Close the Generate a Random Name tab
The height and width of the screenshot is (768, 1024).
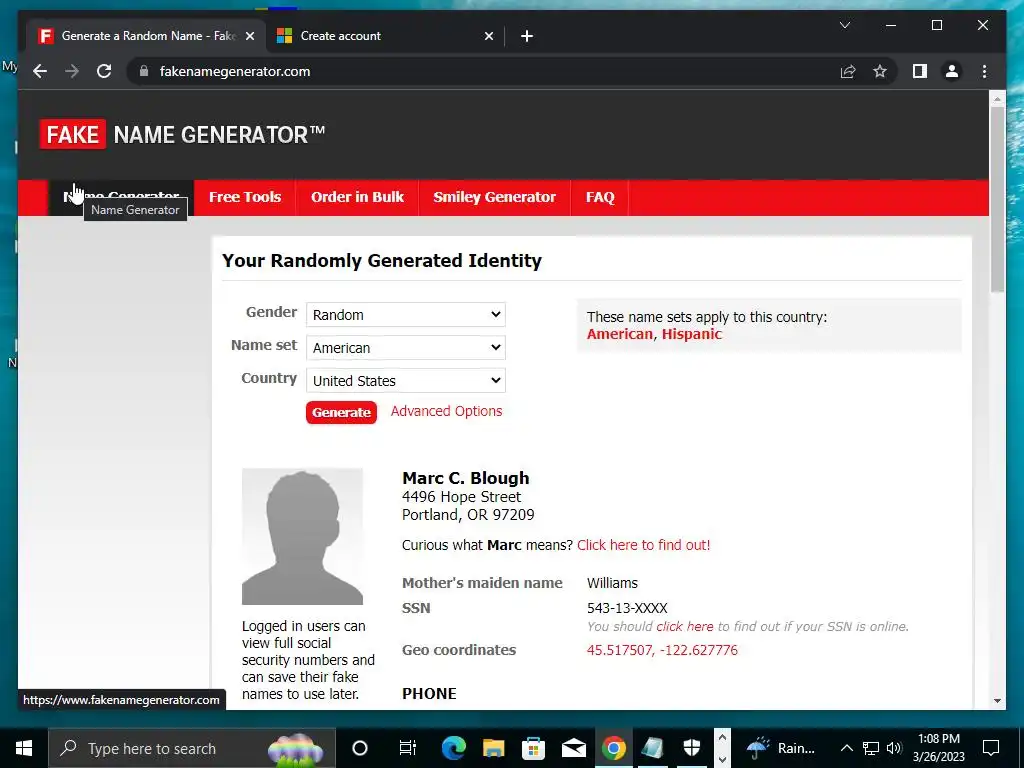(249, 36)
